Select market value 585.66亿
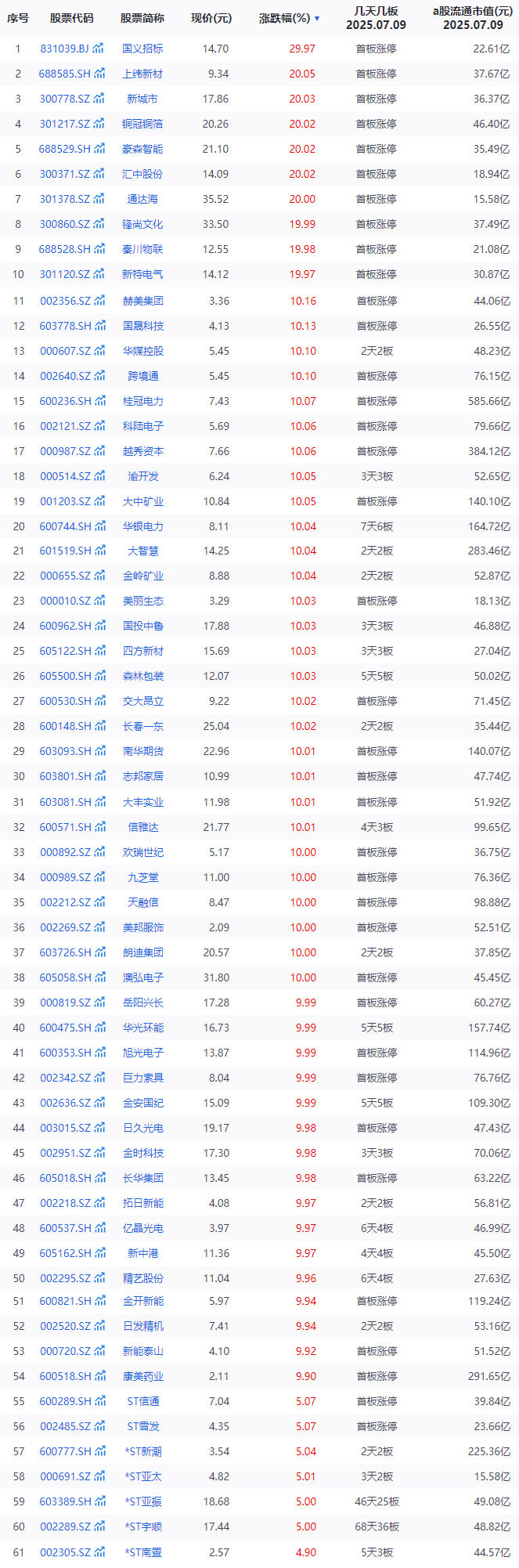This screenshot has height=1568, width=519. pos(489,401)
